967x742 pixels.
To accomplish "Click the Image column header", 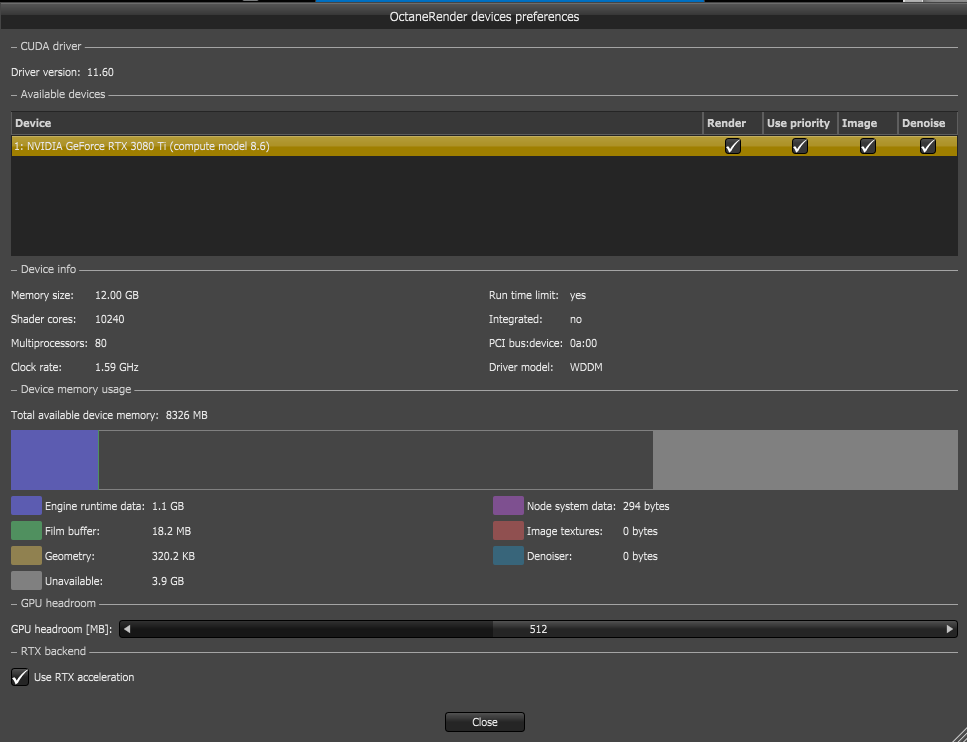I will tap(868, 123).
